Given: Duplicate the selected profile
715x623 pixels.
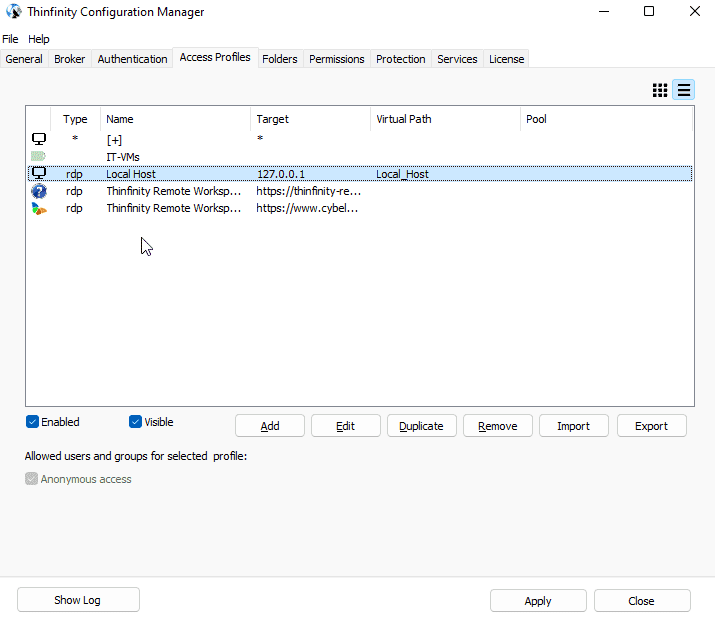Looking at the screenshot, I should coord(421,426).
